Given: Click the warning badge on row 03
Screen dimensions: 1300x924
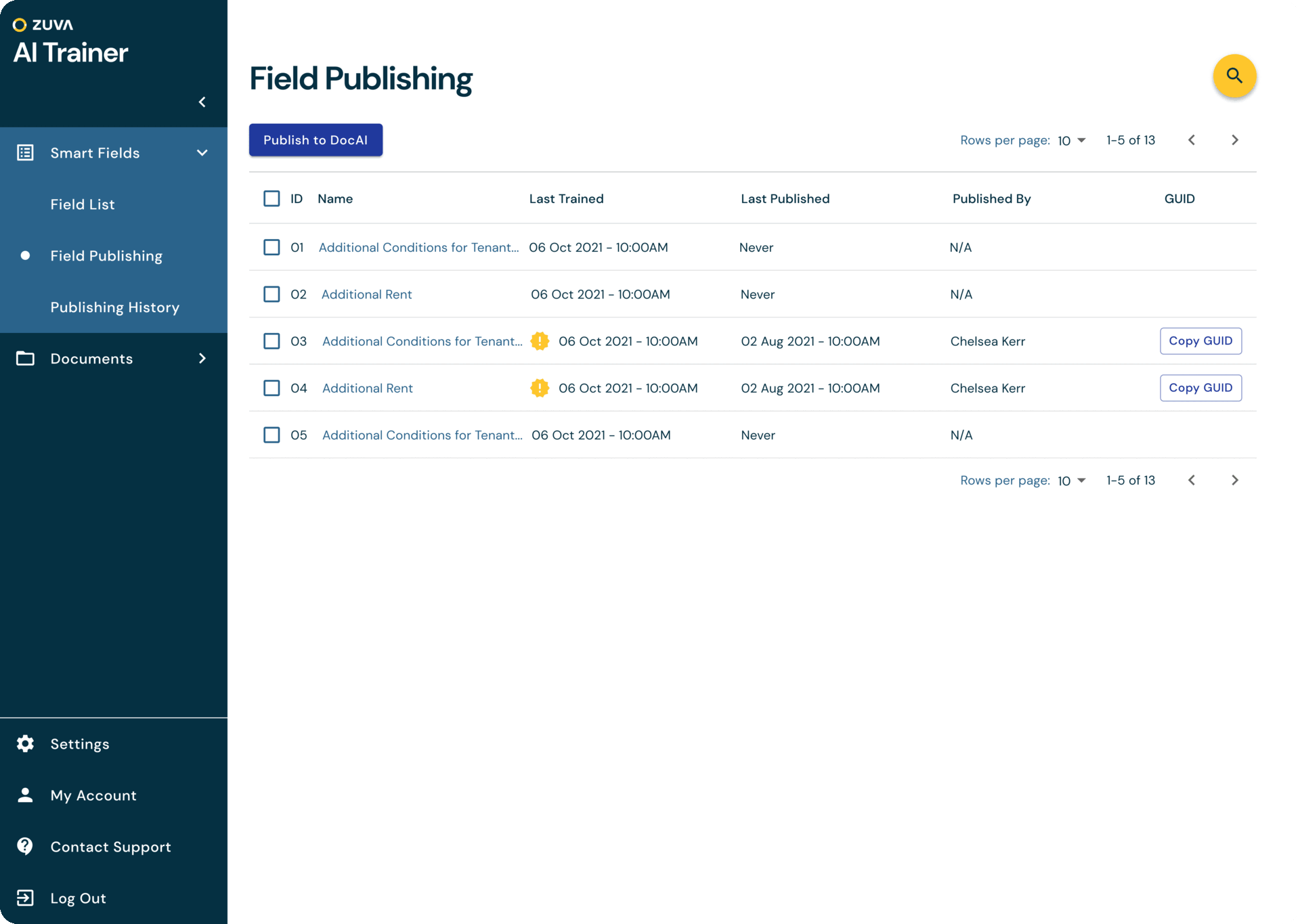Looking at the screenshot, I should click(x=540, y=341).
